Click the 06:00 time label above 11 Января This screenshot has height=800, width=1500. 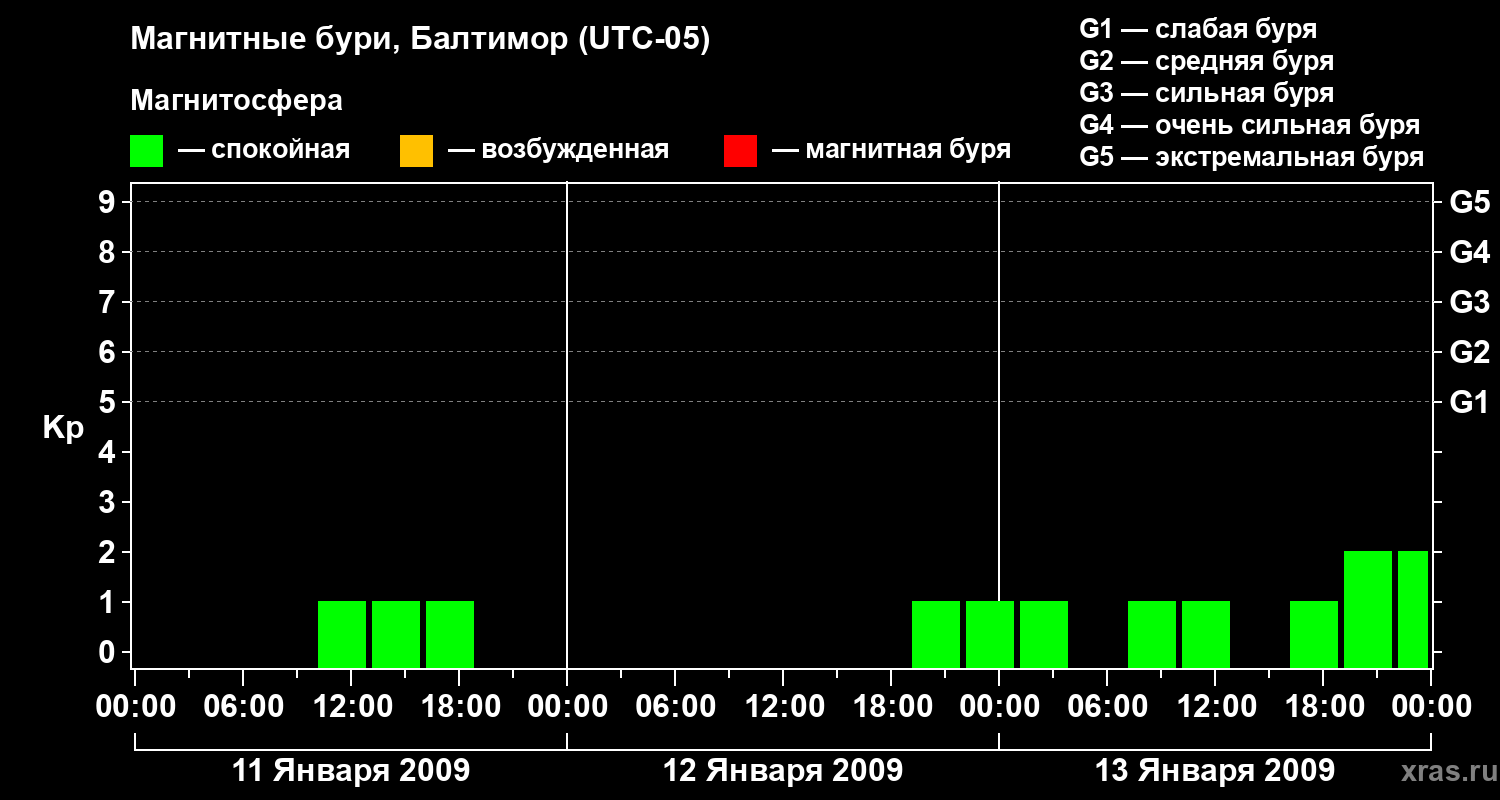(243, 706)
